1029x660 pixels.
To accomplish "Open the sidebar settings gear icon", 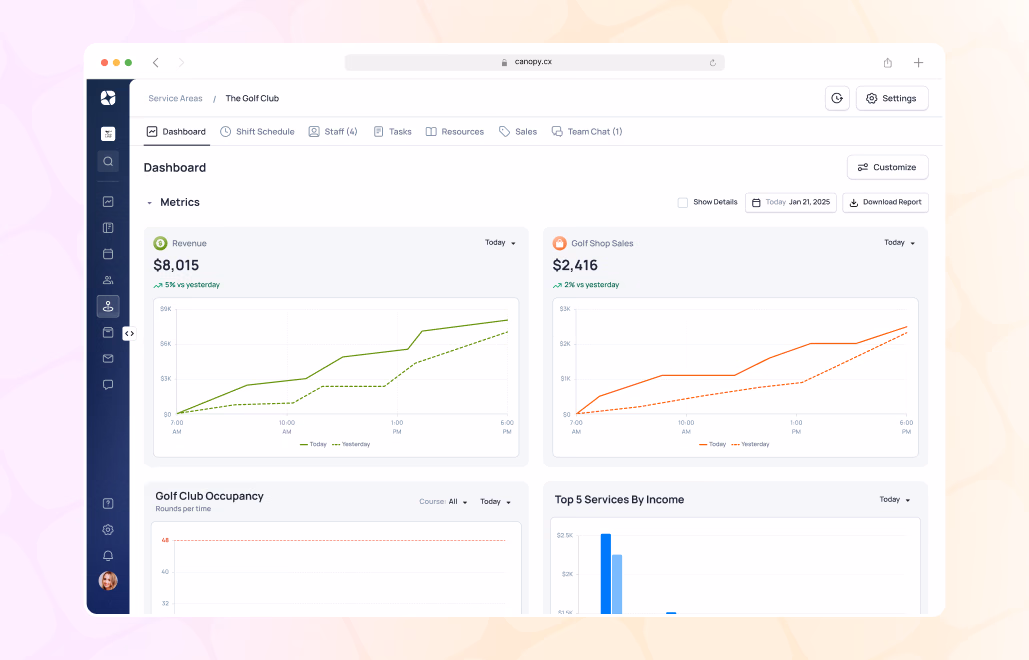I will (x=108, y=529).
